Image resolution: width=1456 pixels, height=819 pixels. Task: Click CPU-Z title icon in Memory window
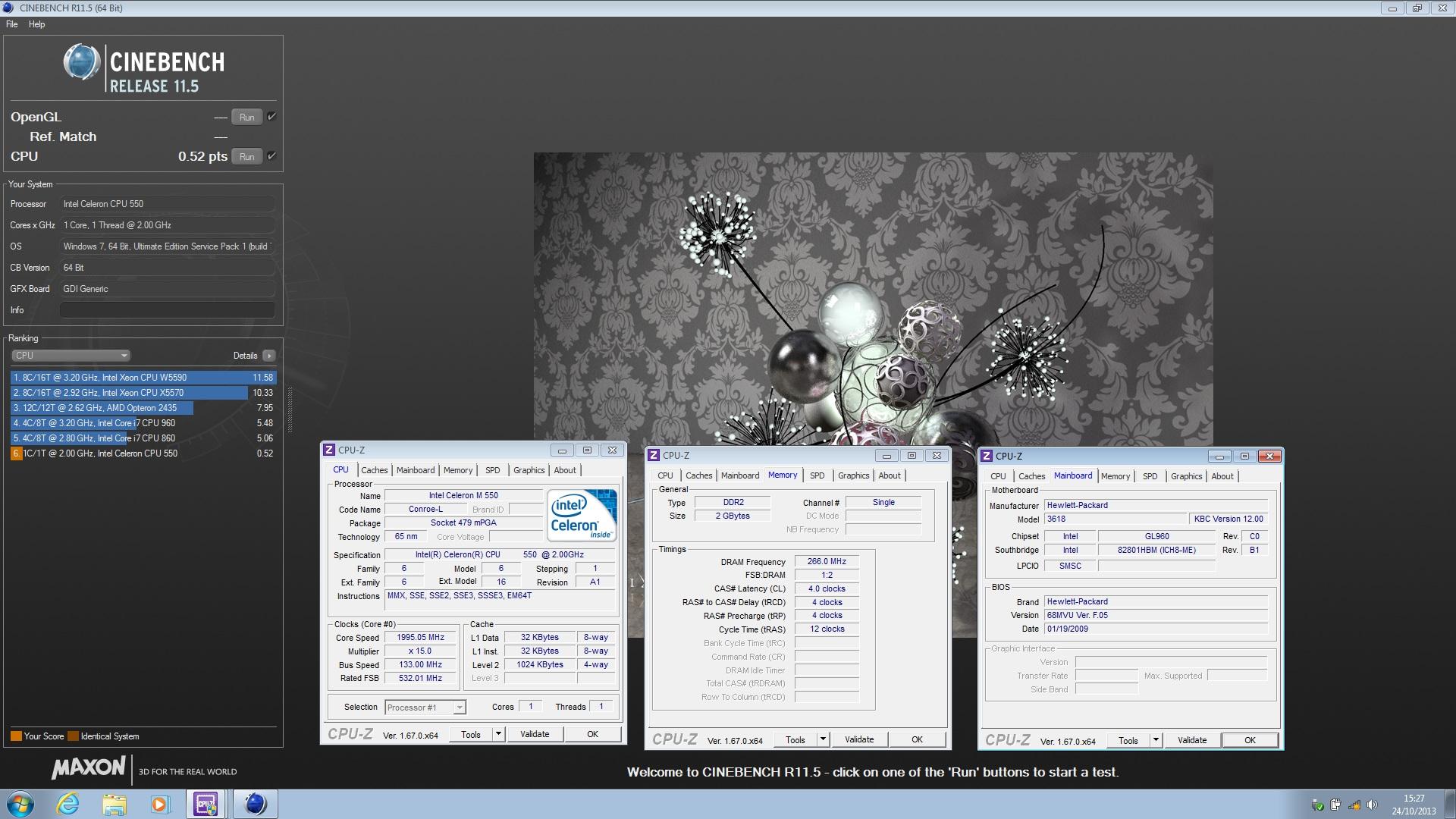[653, 455]
